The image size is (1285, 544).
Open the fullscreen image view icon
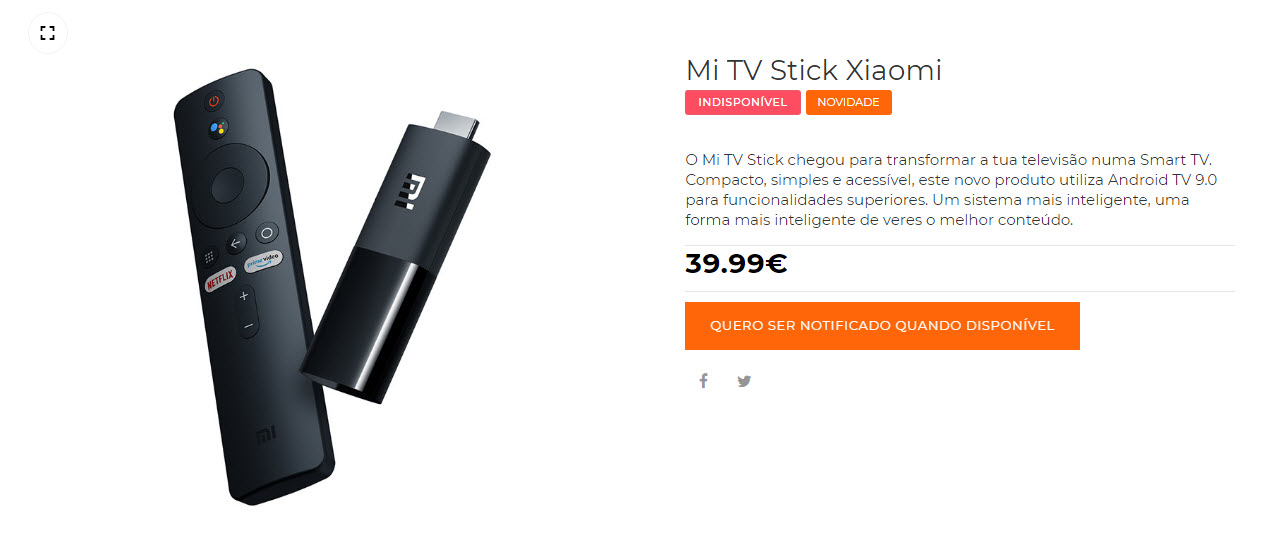pyautogui.click(x=47, y=32)
